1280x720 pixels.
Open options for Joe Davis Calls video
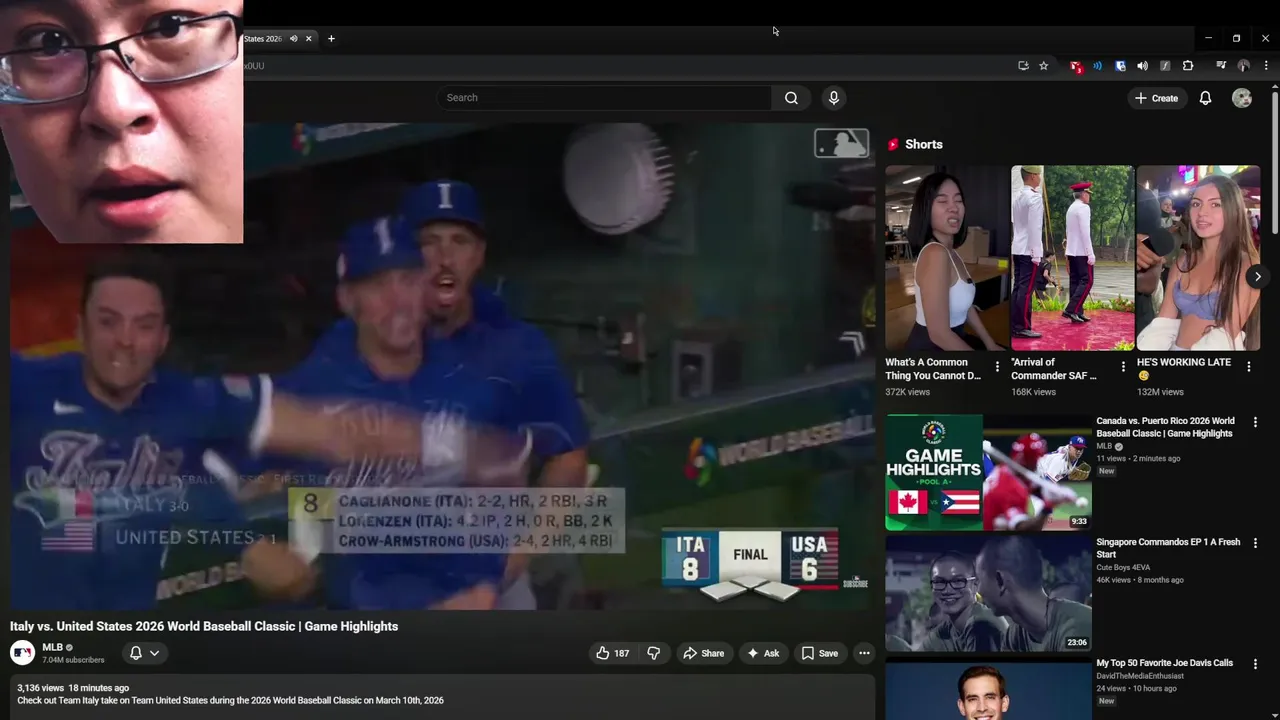coord(1255,664)
